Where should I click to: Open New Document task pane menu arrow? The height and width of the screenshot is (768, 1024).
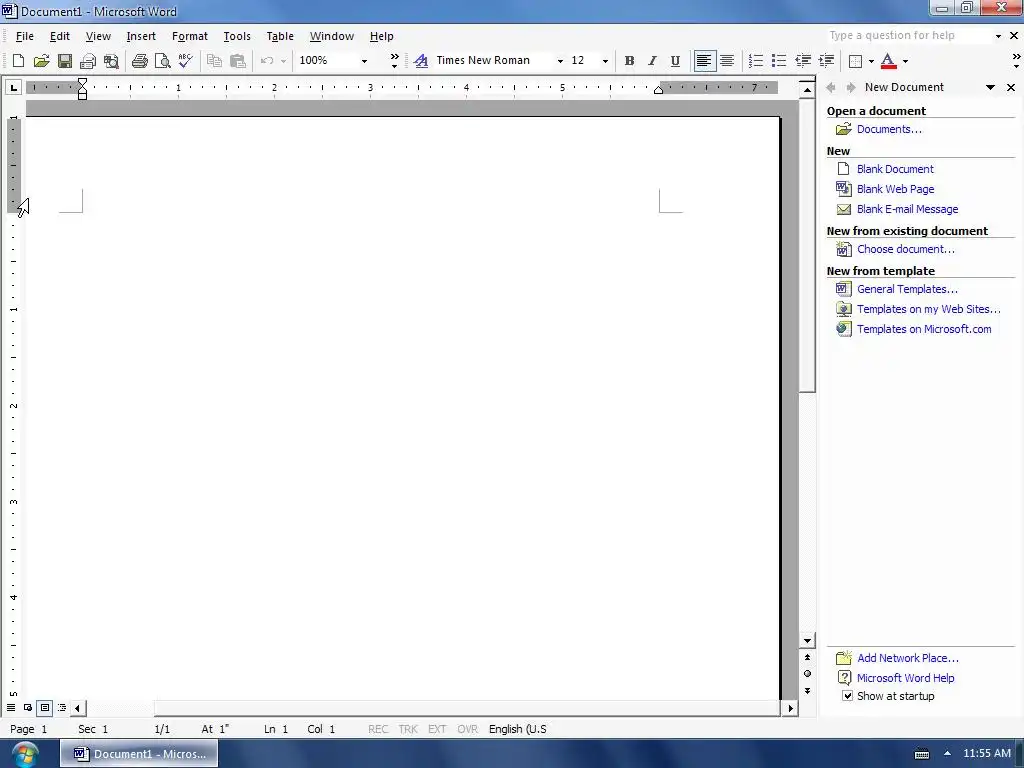coord(991,87)
